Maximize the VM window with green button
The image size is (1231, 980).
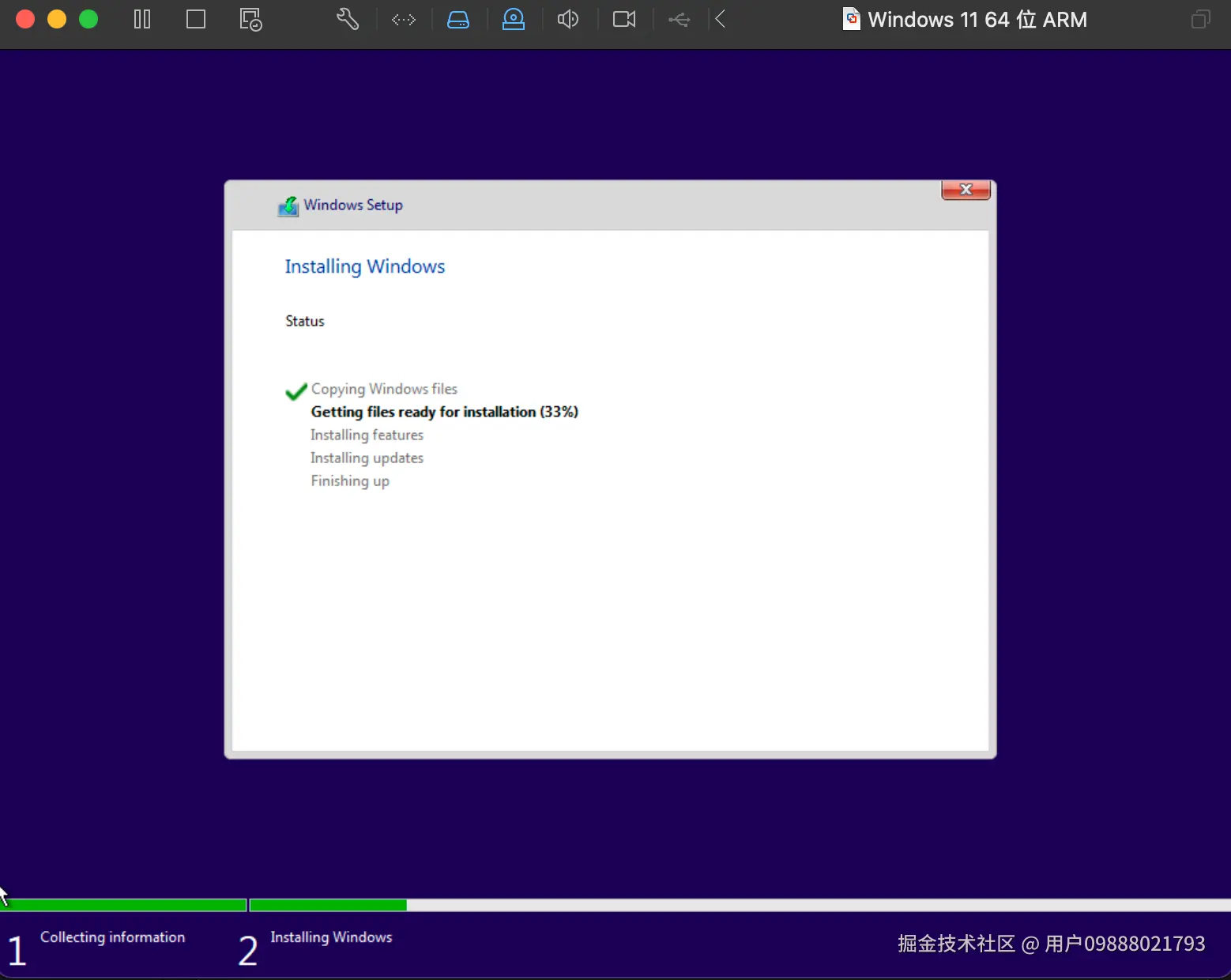(x=88, y=19)
